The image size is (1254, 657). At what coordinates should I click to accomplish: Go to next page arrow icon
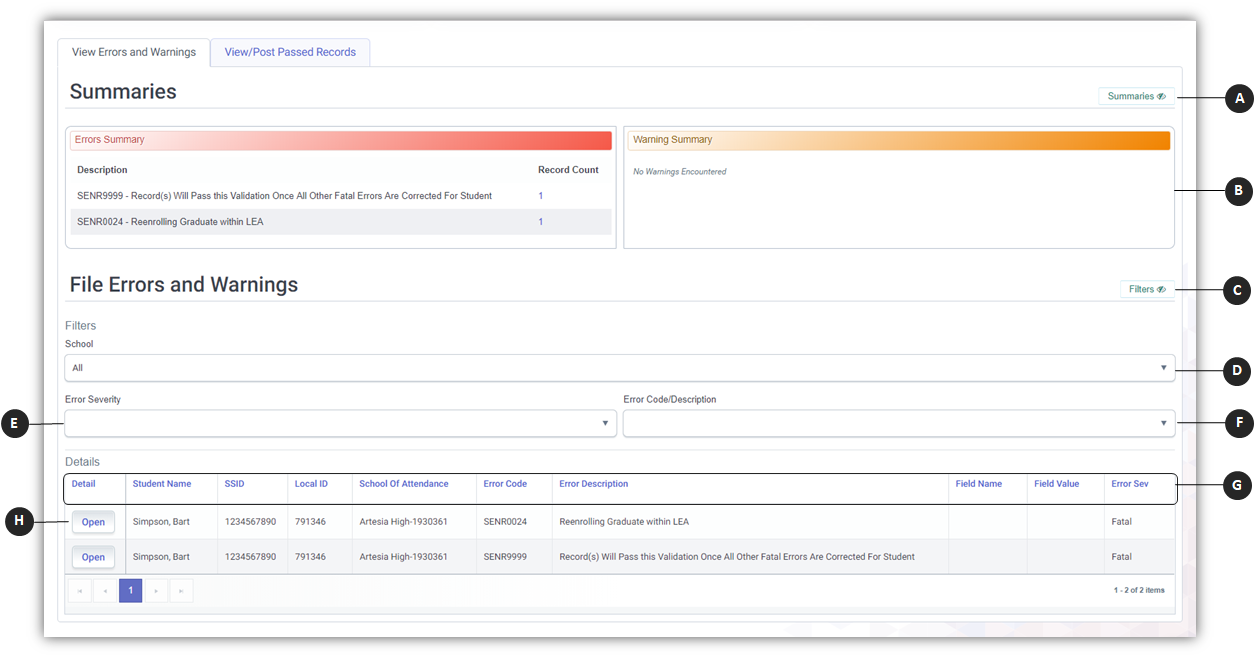(x=156, y=591)
